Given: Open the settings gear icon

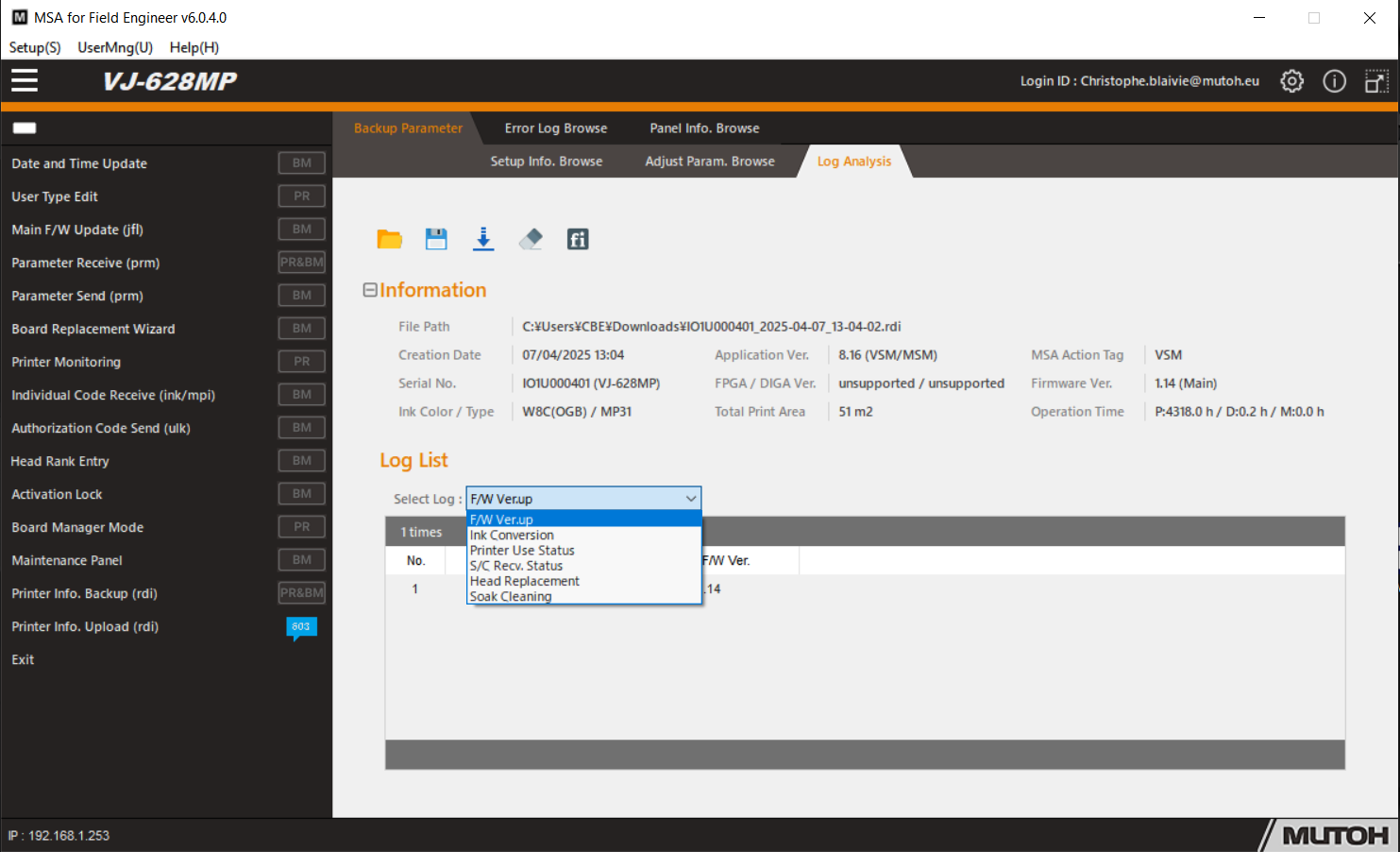Looking at the screenshot, I should (x=1291, y=81).
